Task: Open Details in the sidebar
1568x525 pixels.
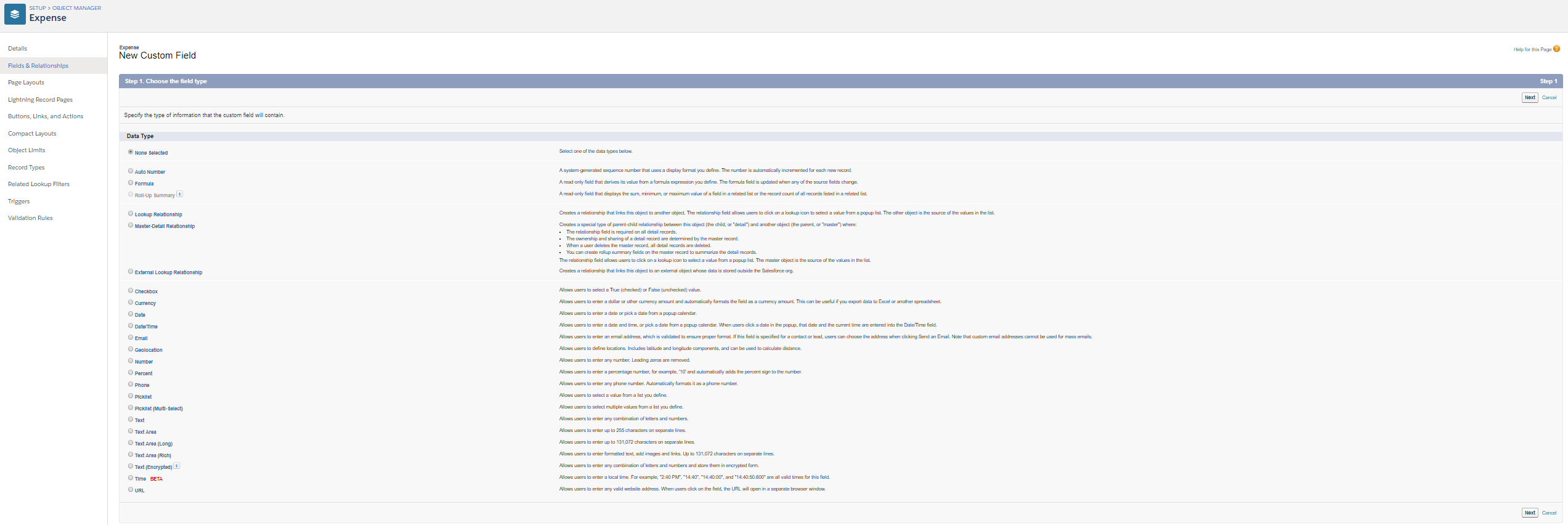Action: tap(17, 49)
